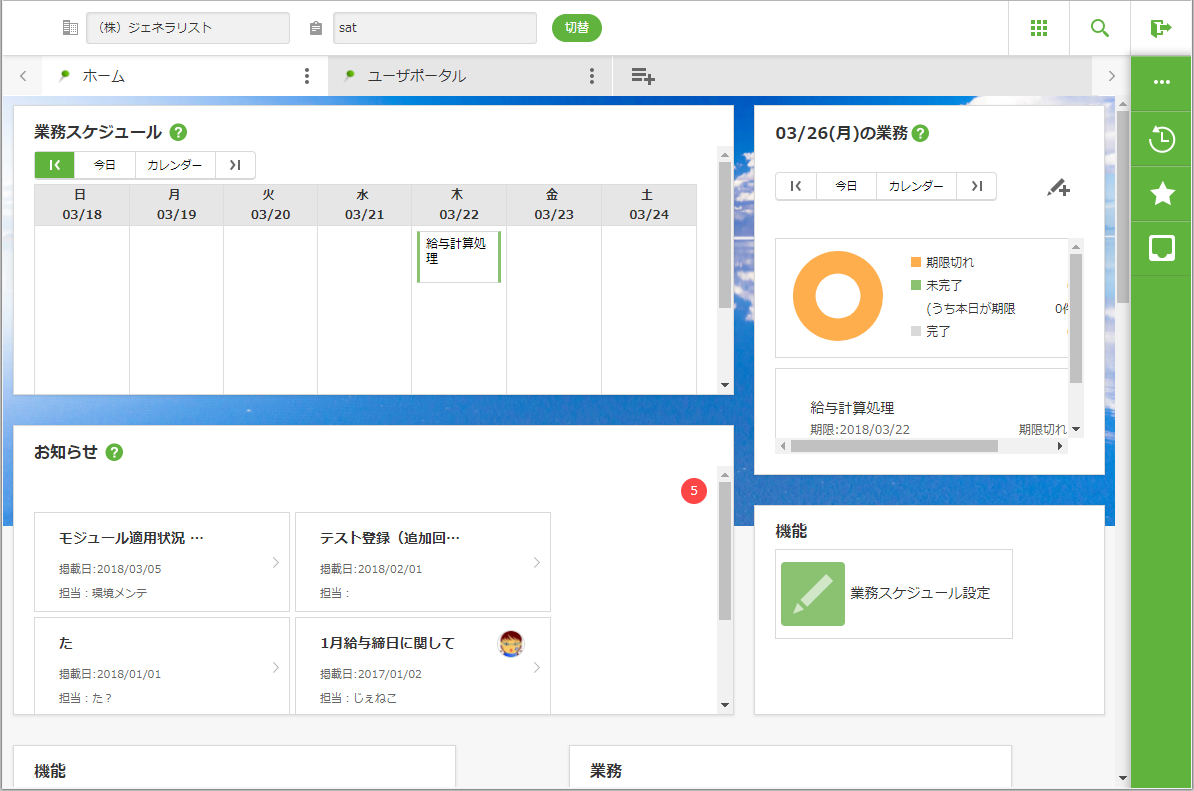Click the add tab list-plus icon

coord(643,76)
